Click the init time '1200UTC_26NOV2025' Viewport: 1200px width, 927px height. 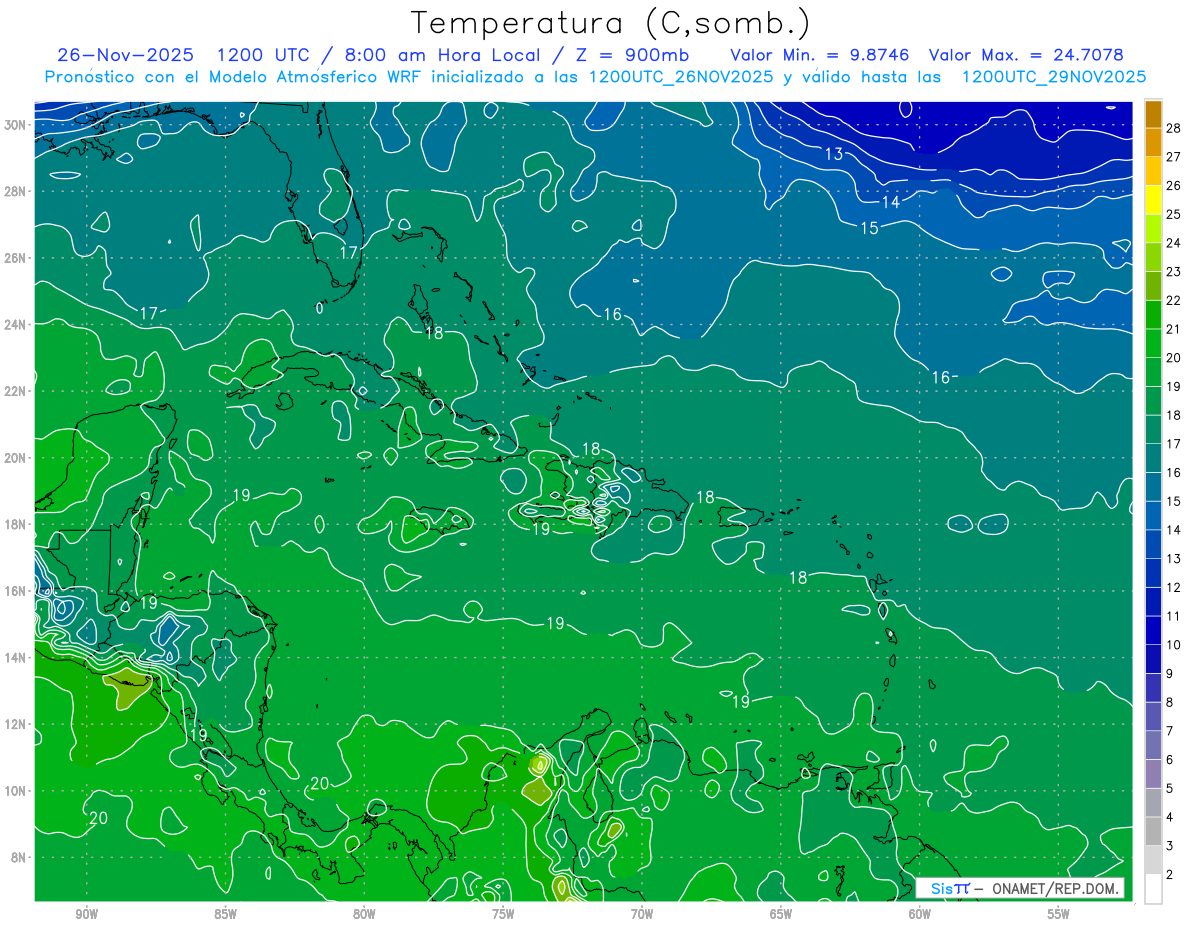[x=680, y=77]
